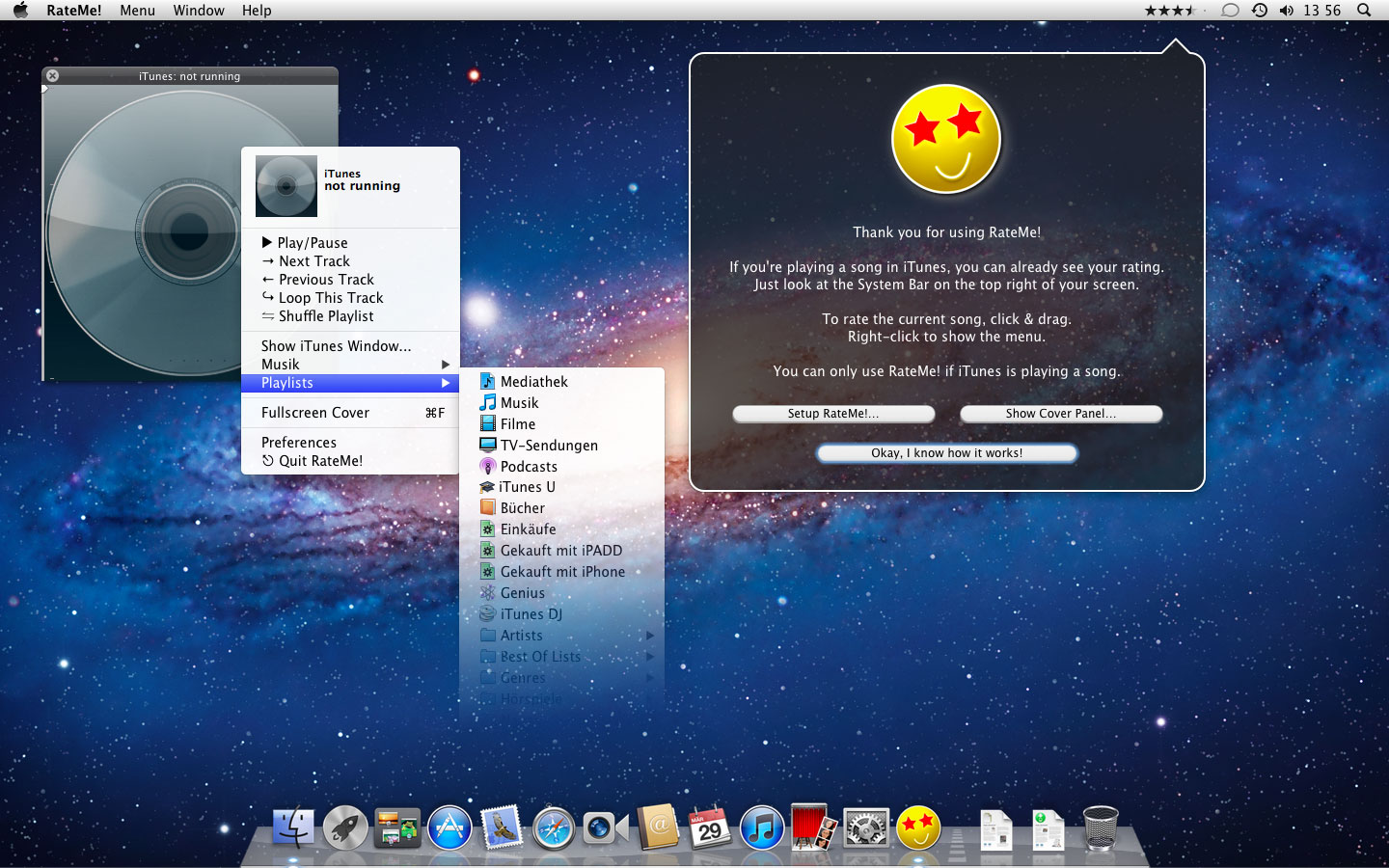
Task: Choose Quit RateMe!
Action: [x=350, y=461]
